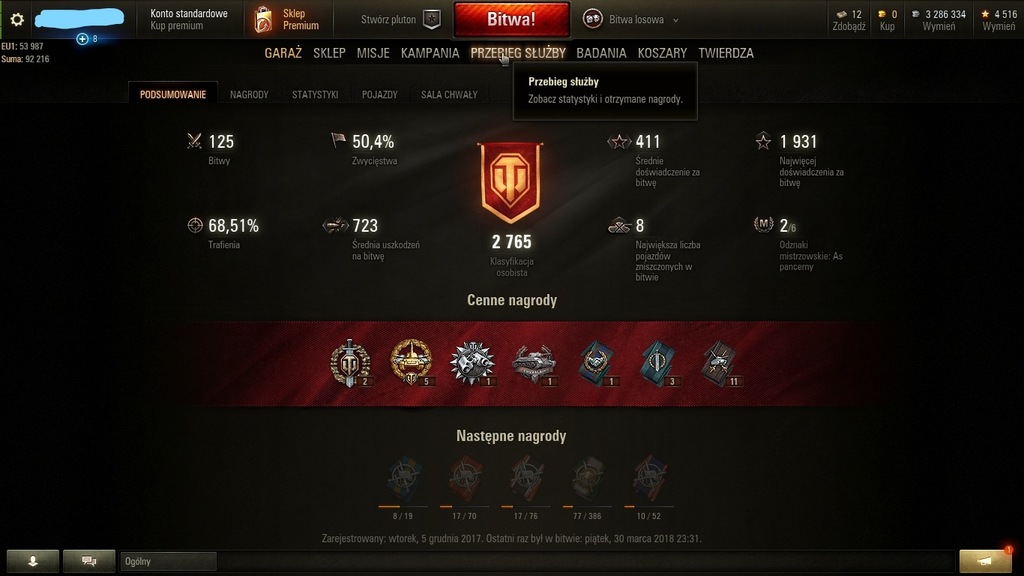Open the Sala Chwały tab
This screenshot has width=1024, height=576.
tap(449, 95)
